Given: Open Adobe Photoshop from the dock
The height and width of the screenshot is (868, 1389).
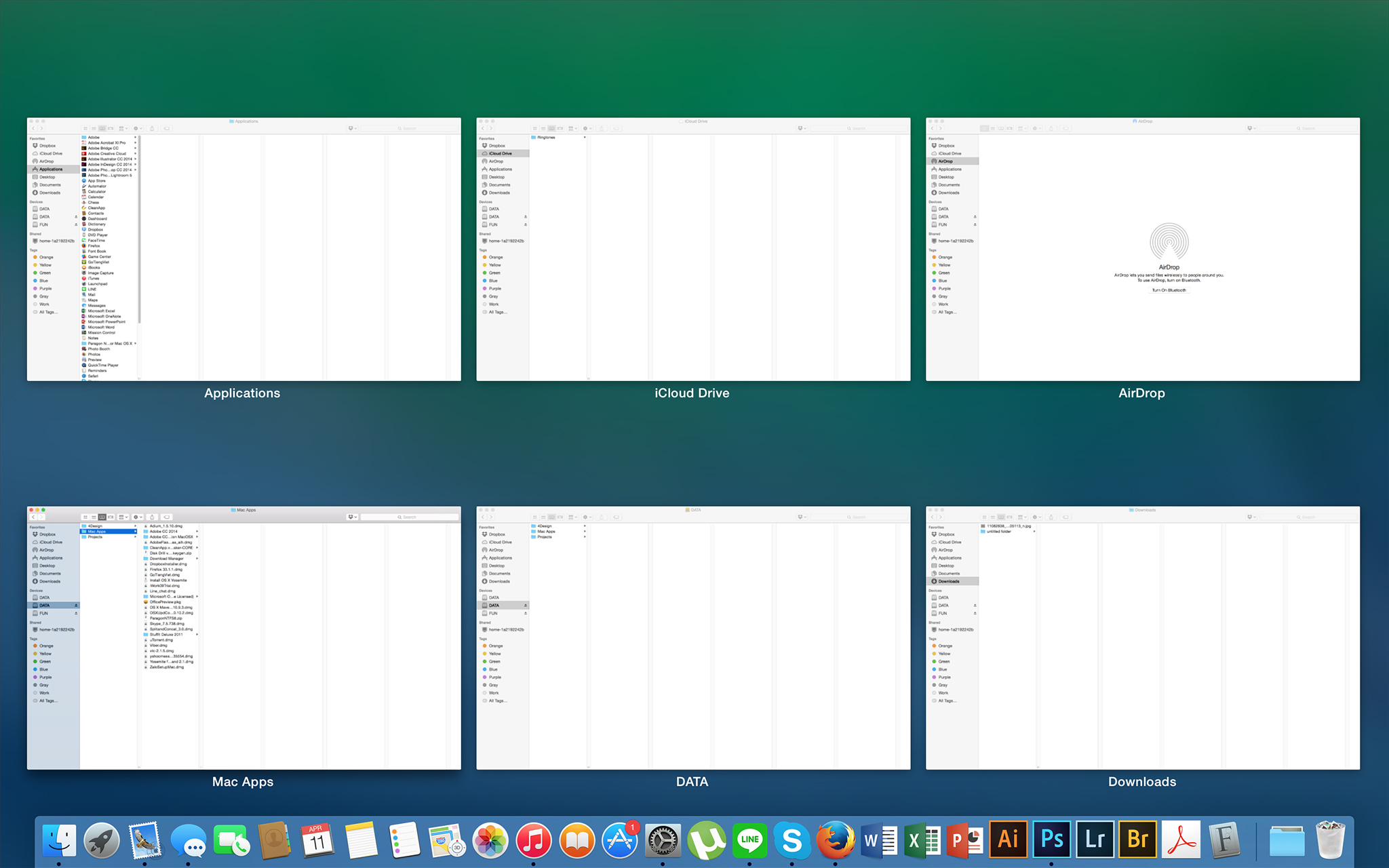Looking at the screenshot, I should coord(1052,840).
